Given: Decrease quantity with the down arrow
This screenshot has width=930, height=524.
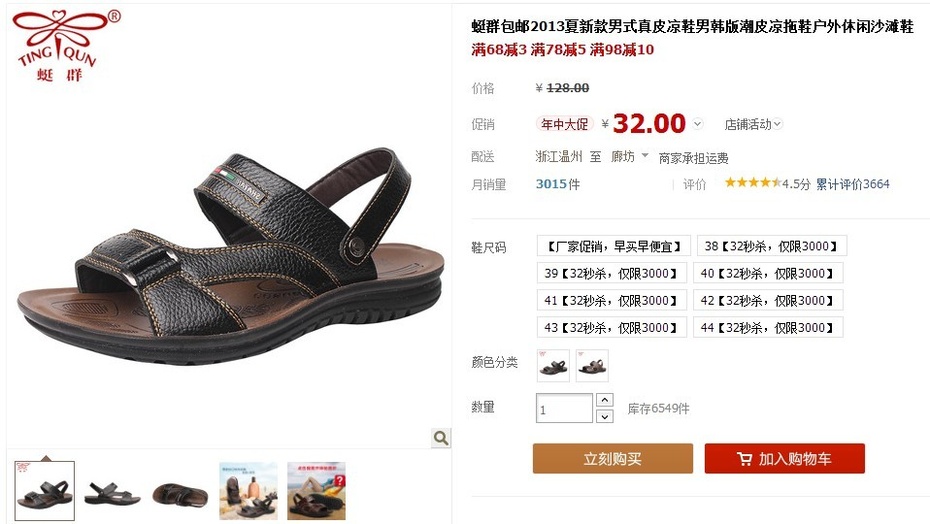Looking at the screenshot, I should (604, 416).
